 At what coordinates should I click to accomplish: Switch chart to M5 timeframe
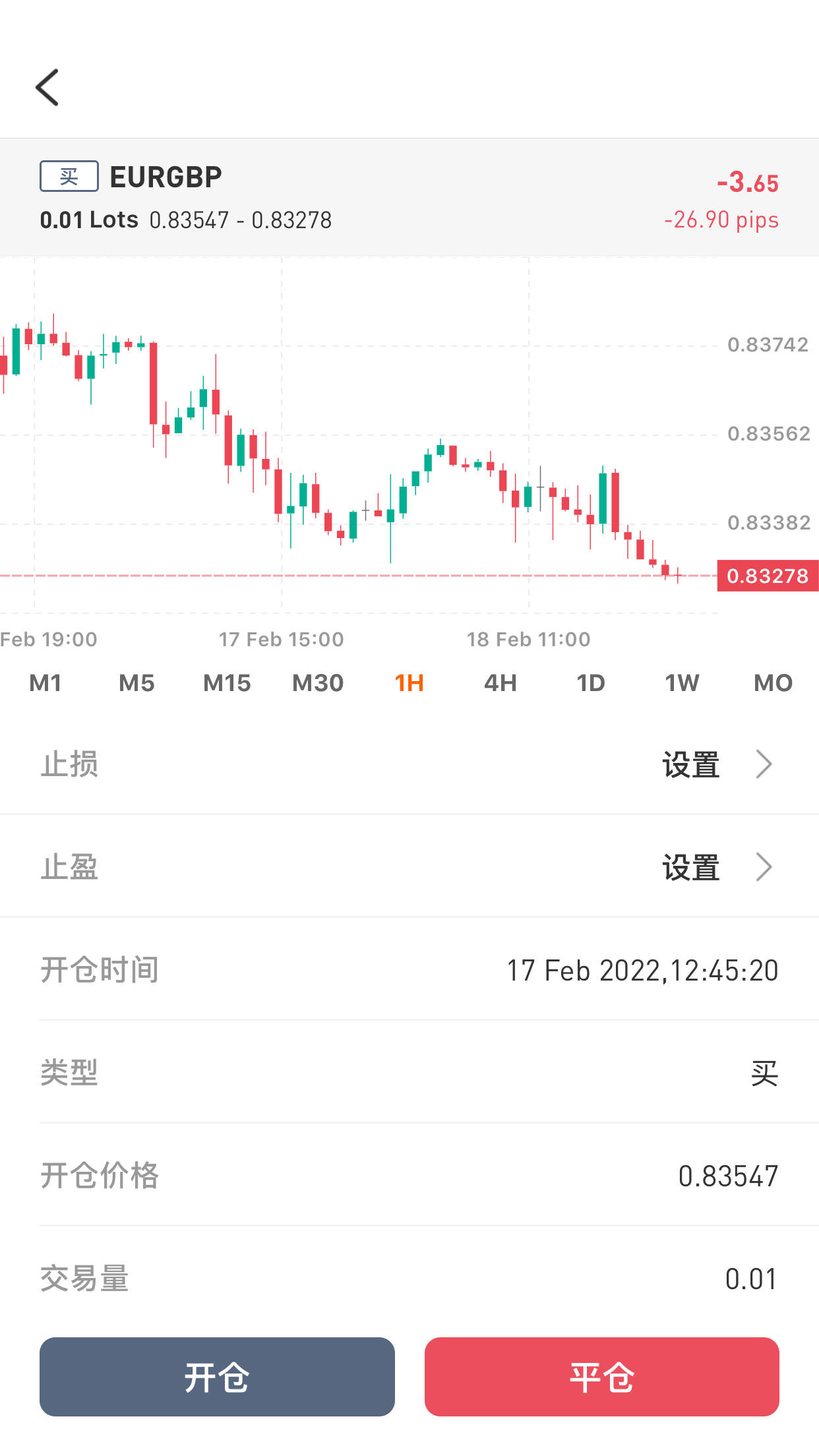click(136, 682)
